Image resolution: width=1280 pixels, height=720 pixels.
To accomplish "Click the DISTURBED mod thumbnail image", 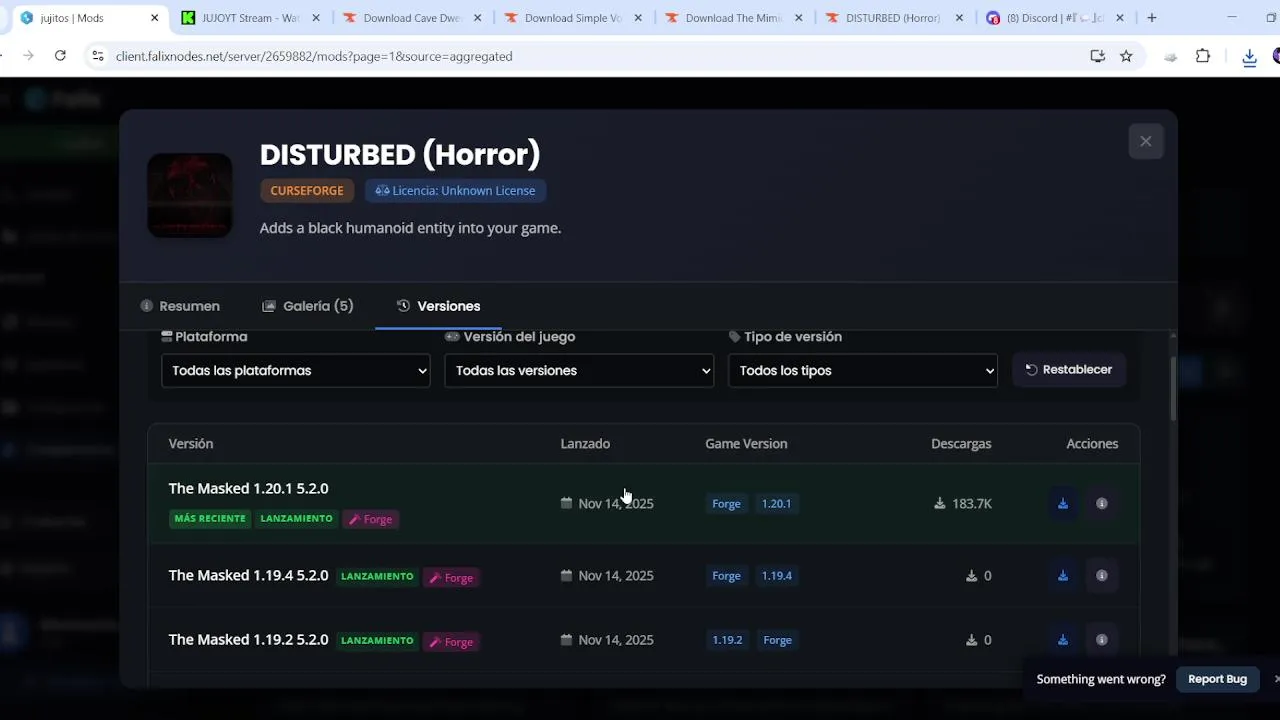I will click(x=190, y=195).
